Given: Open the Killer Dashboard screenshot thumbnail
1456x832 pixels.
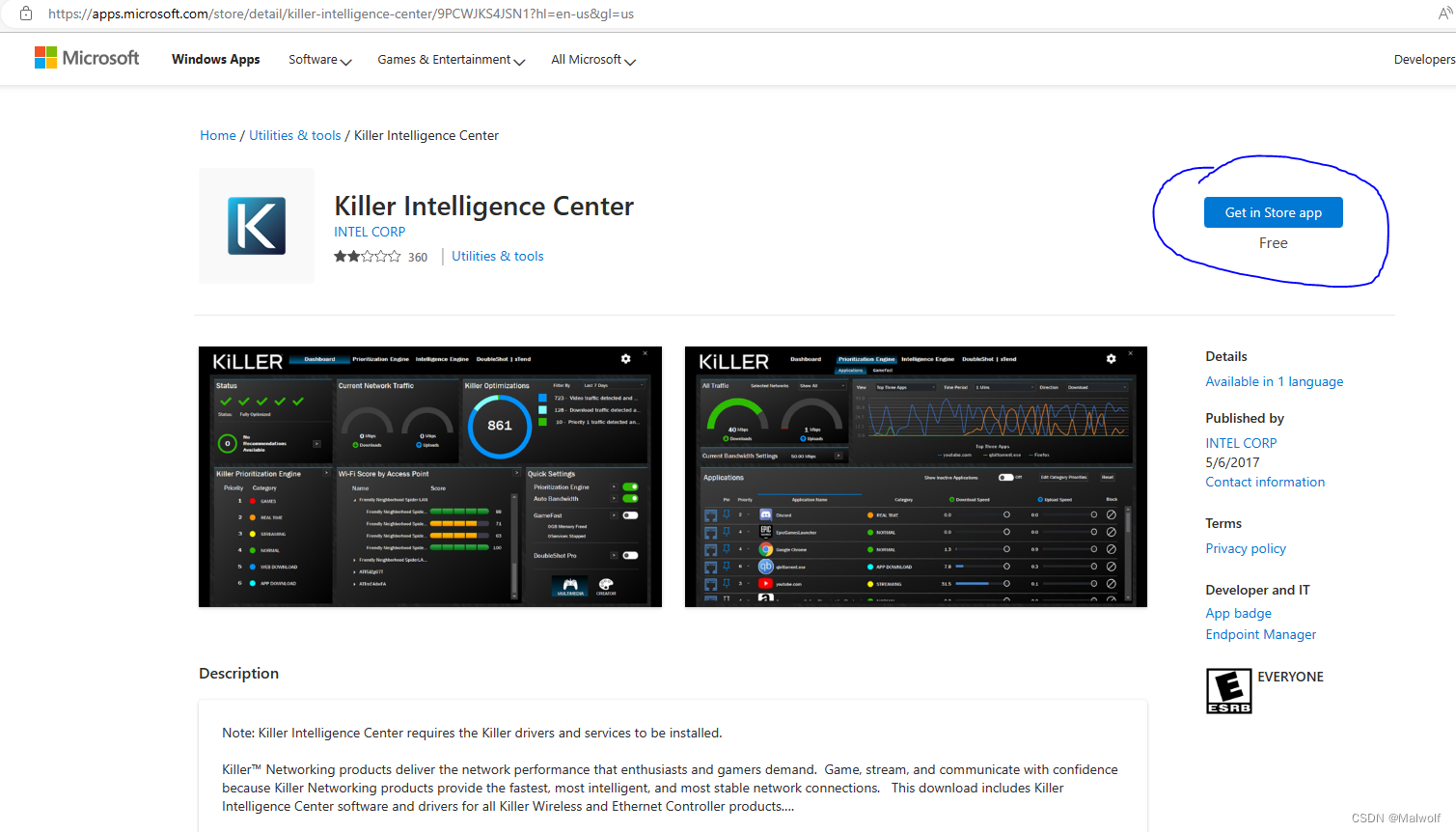Looking at the screenshot, I should pos(430,477).
